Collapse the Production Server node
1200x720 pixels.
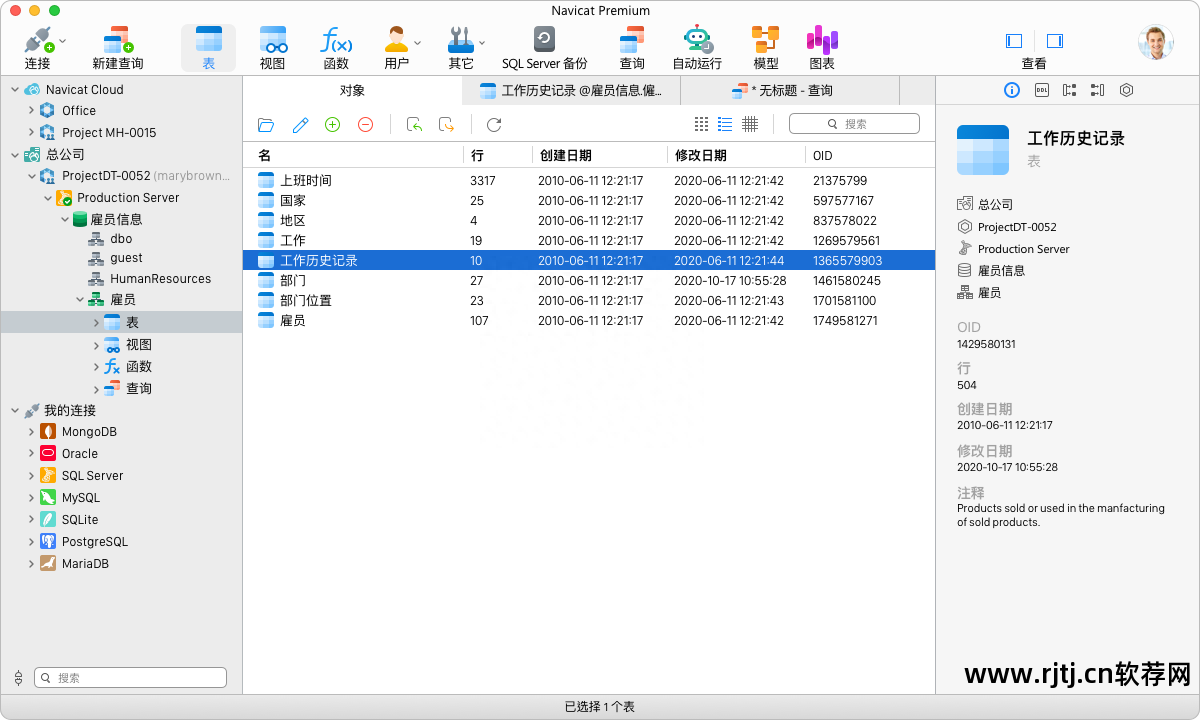pyautogui.click(x=47, y=198)
